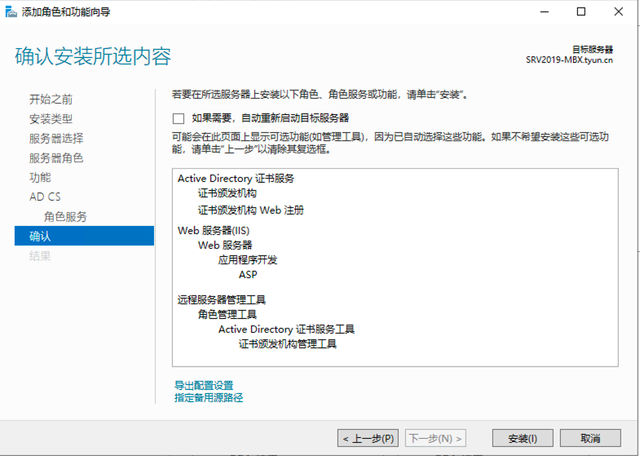Select Active Directory 证书服务工具 row
Screen dimensions: 640x456
click(x=287, y=329)
